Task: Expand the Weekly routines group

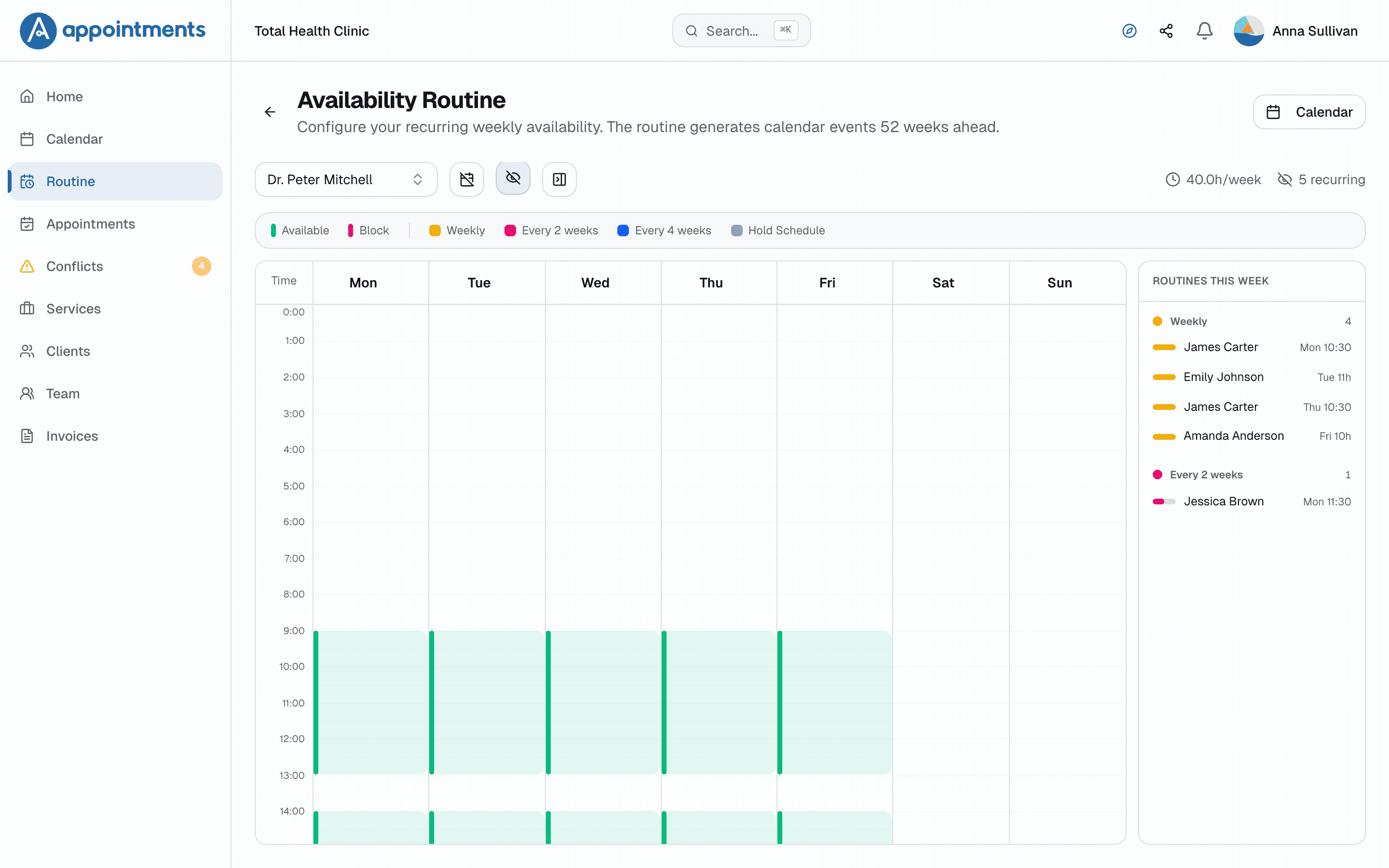Action: point(1251,322)
